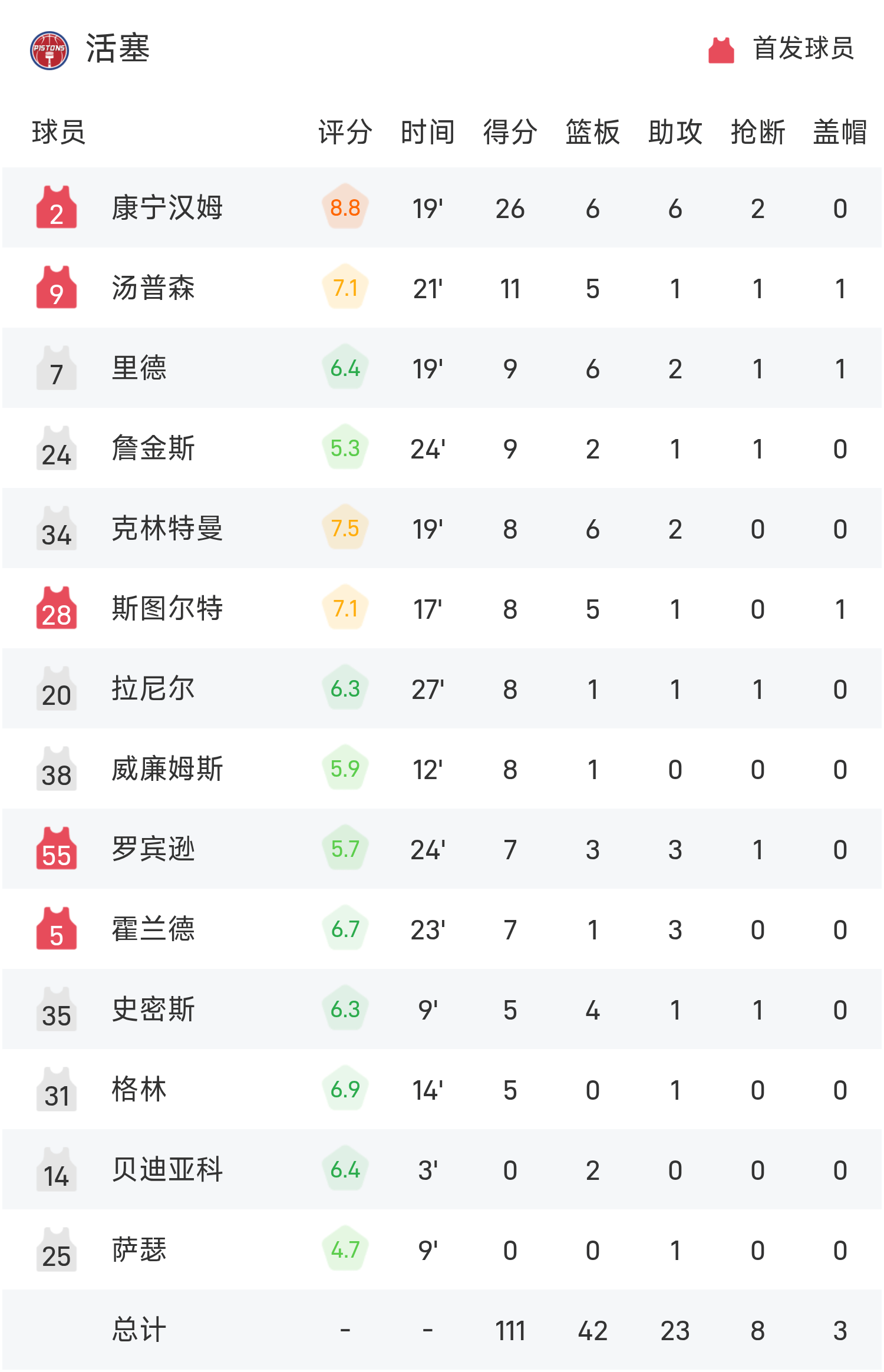Click the 8.8 rating badge

pyautogui.click(x=345, y=207)
